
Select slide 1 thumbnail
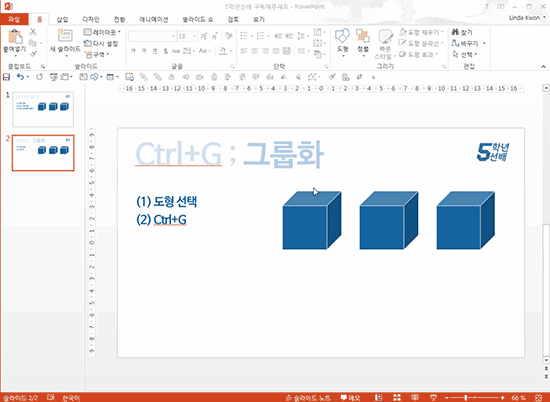point(43,109)
